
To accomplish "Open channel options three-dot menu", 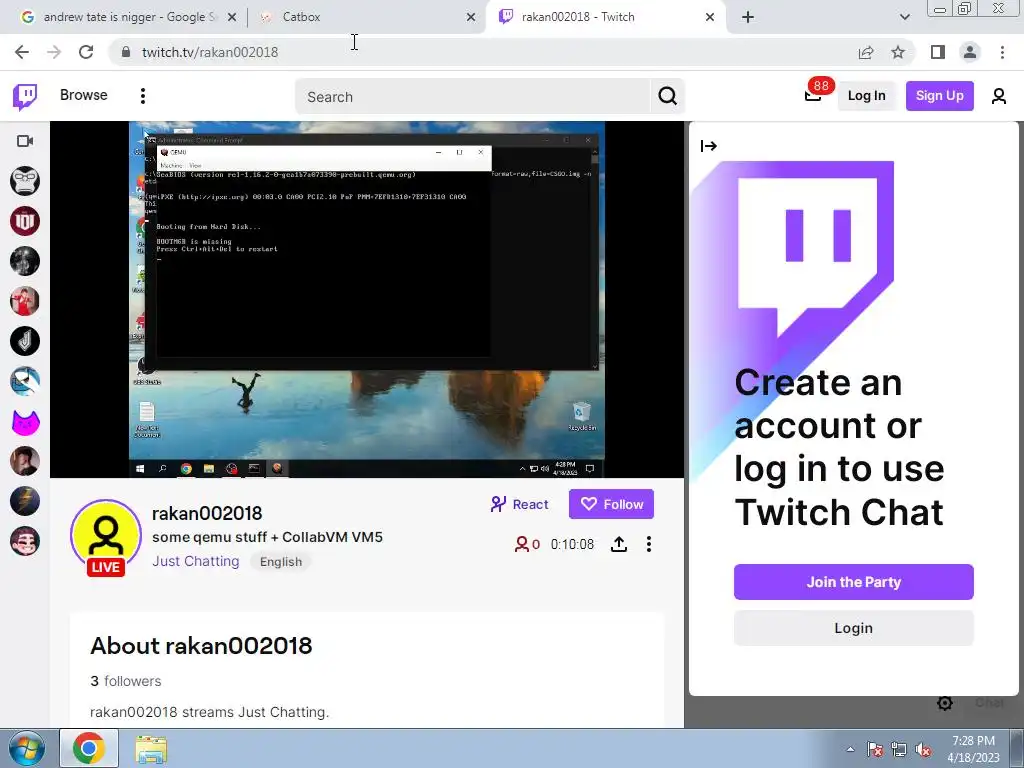I will (x=648, y=544).
